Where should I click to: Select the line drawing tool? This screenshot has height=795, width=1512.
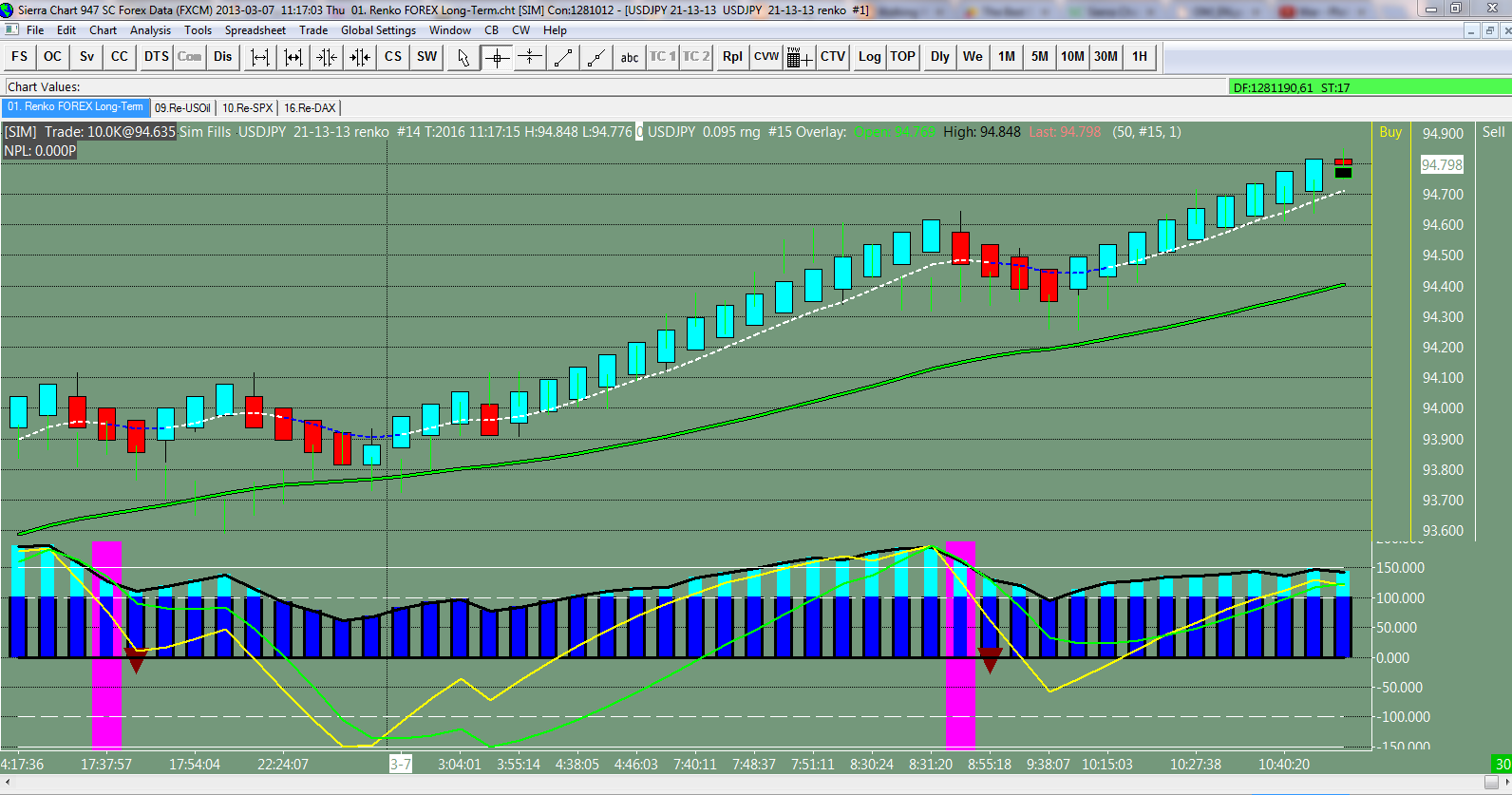point(563,57)
